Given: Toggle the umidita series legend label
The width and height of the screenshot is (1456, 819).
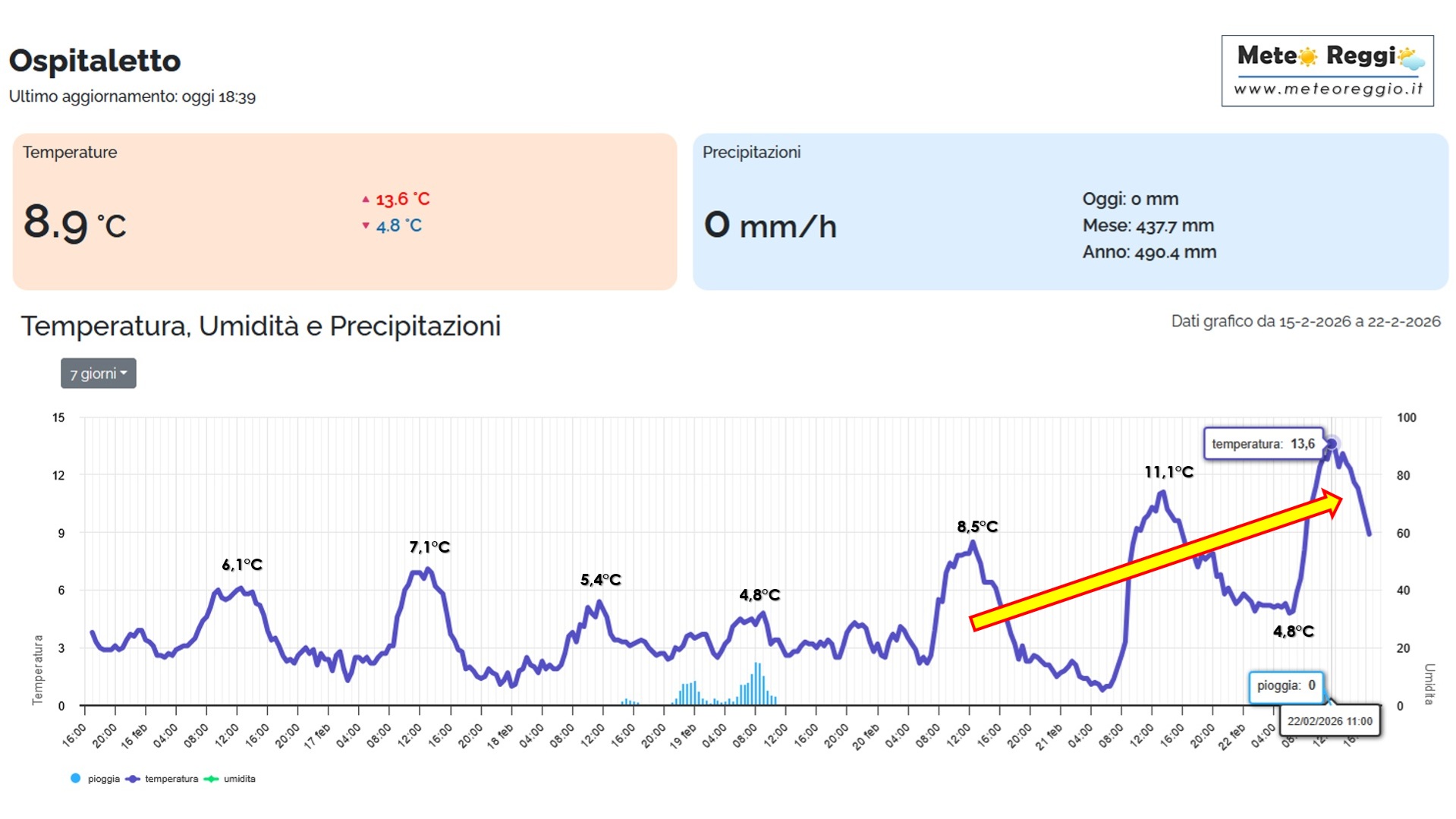Looking at the screenshot, I should click(240, 779).
